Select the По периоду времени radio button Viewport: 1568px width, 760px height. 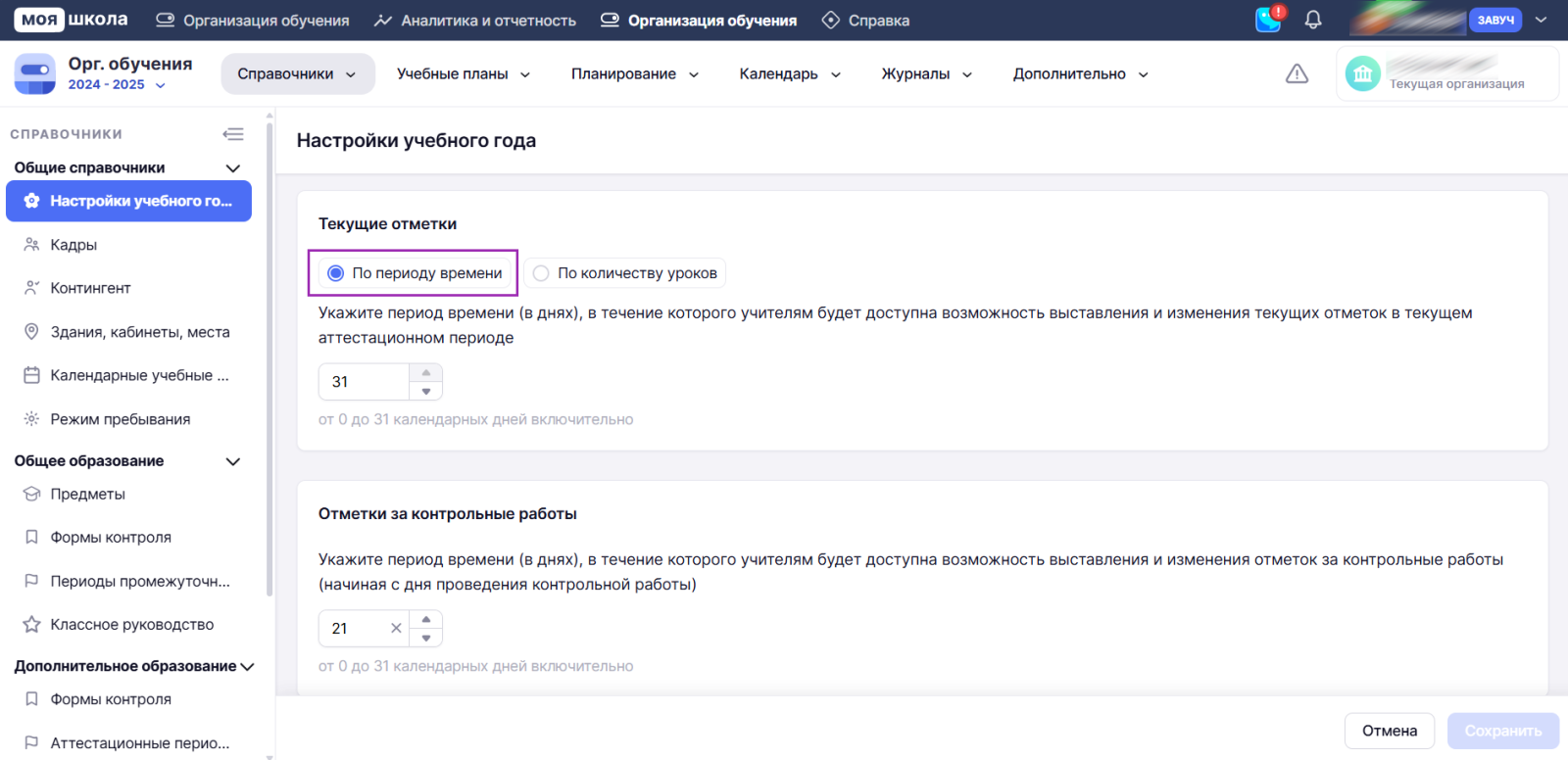pyautogui.click(x=335, y=273)
